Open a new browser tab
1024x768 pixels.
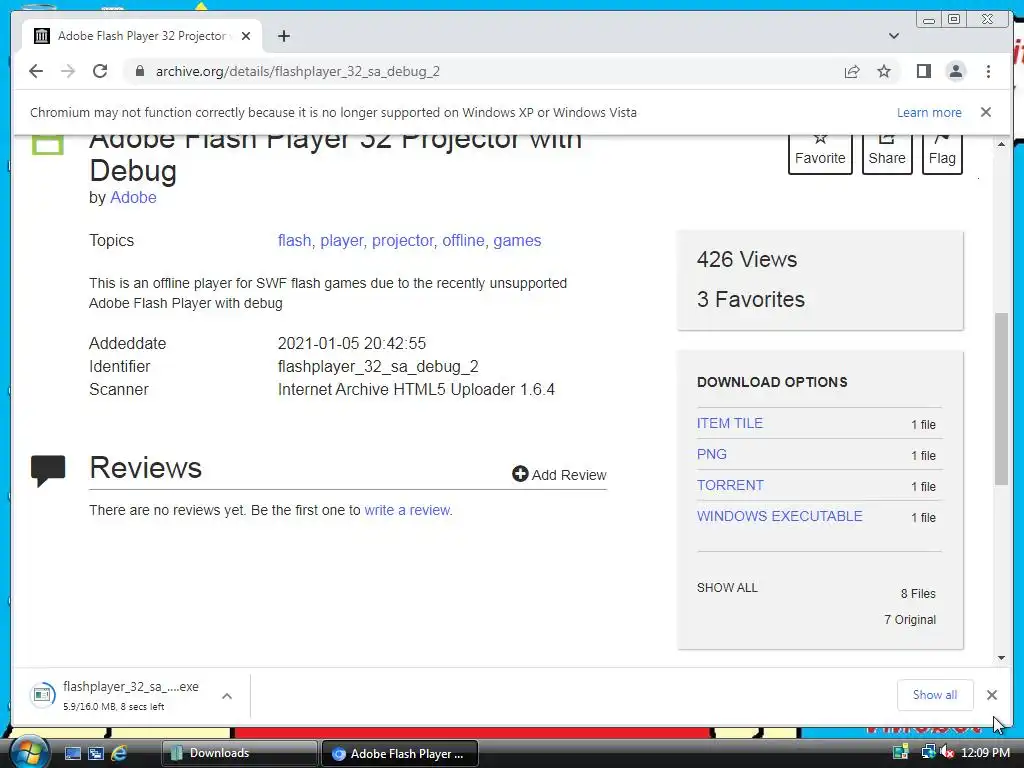point(283,36)
